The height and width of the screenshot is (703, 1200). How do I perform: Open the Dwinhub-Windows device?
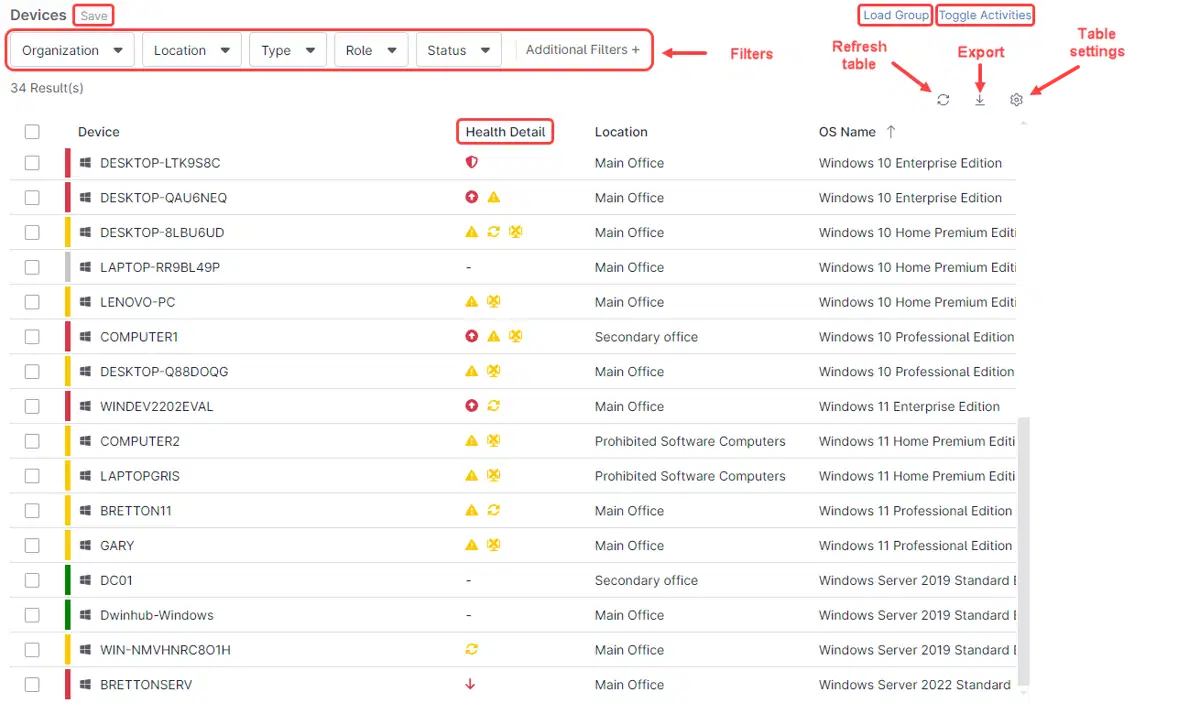coord(157,615)
